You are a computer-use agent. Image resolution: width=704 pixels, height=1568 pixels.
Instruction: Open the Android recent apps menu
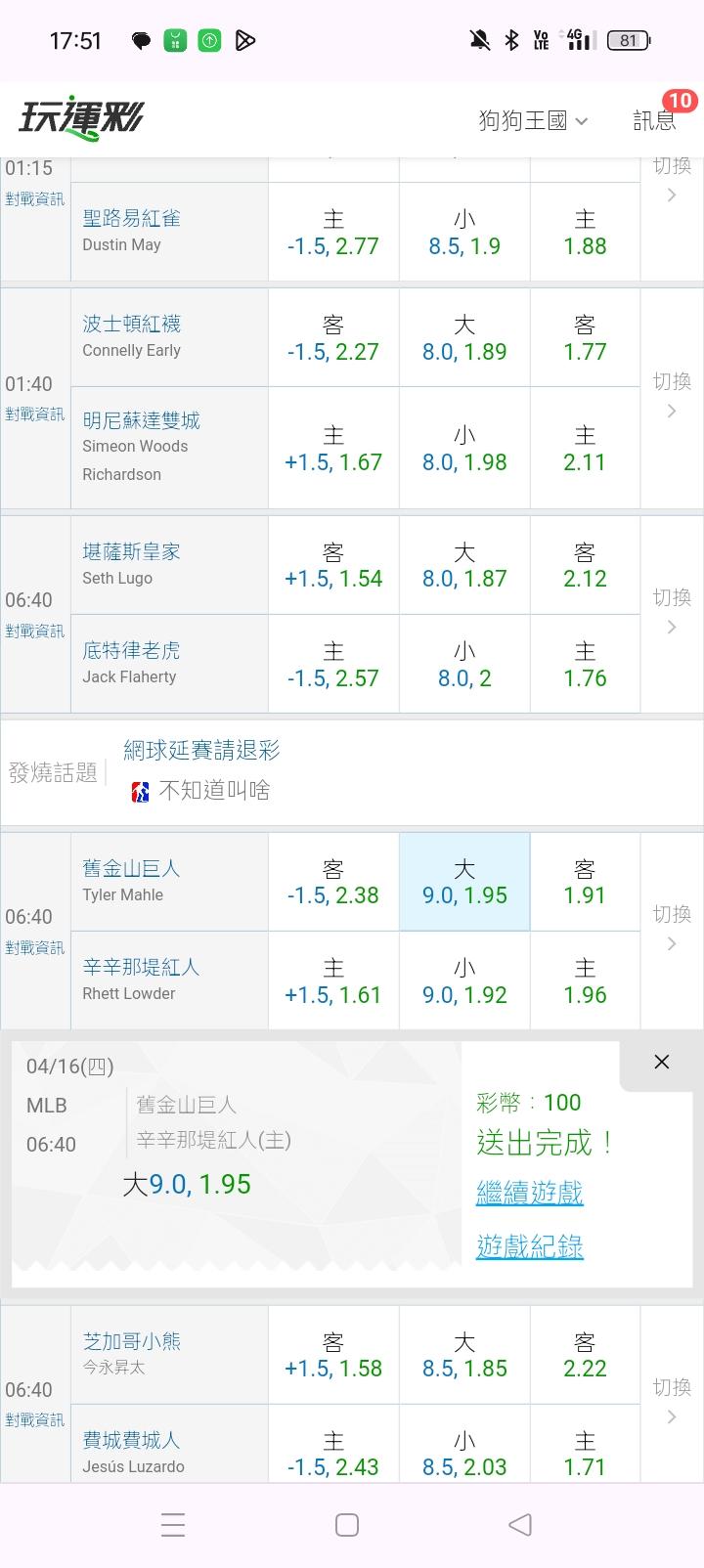[x=173, y=1525]
